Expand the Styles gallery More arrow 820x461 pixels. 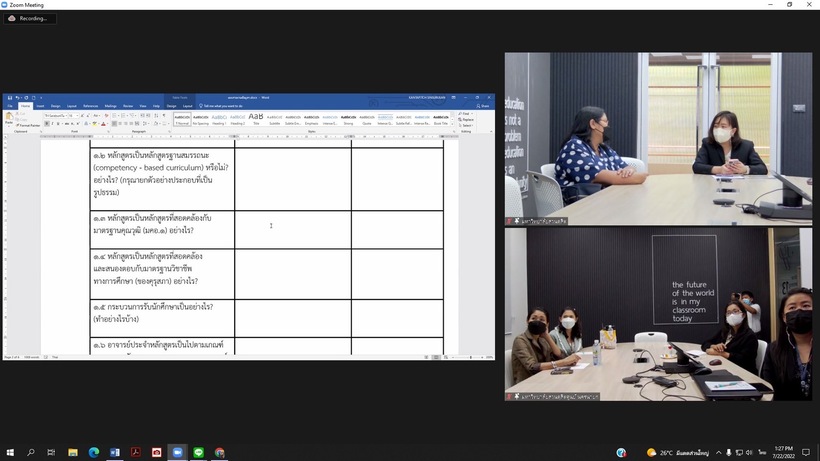coord(452,124)
